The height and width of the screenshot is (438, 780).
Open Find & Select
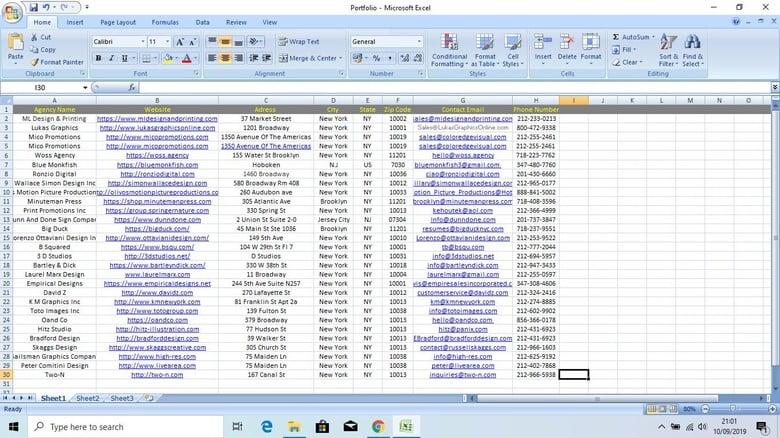692,50
